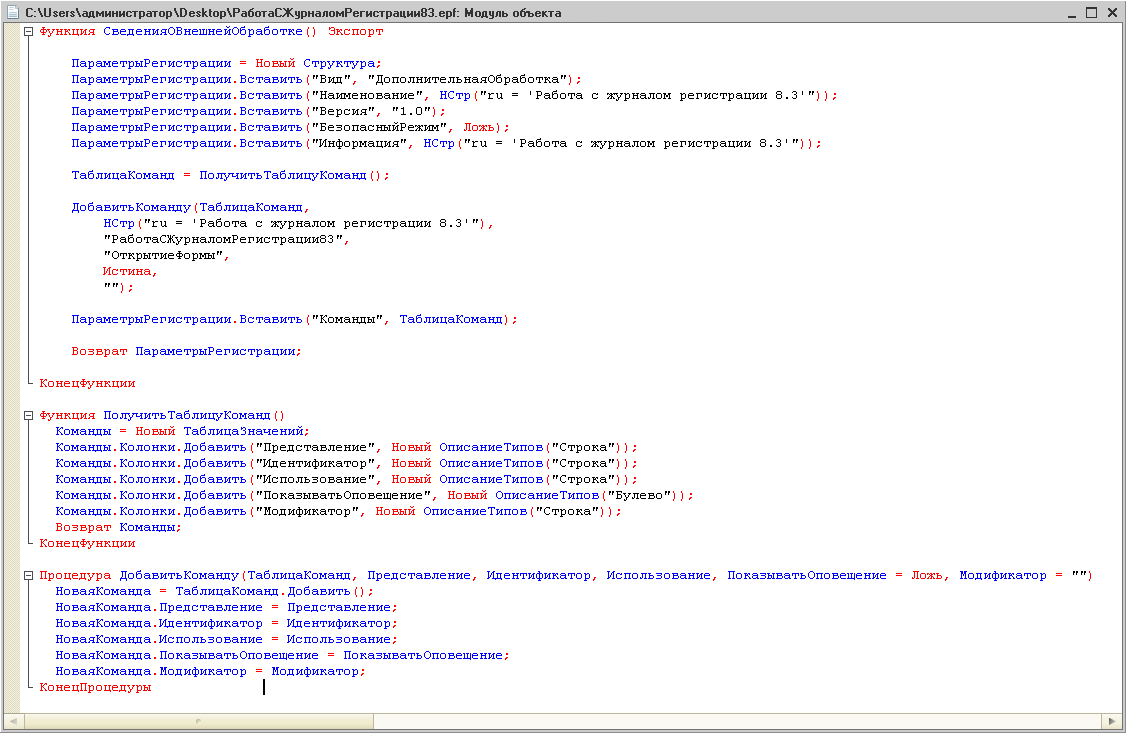Click the horizontal scrollbar right arrow
1126x733 pixels.
point(1112,721)
